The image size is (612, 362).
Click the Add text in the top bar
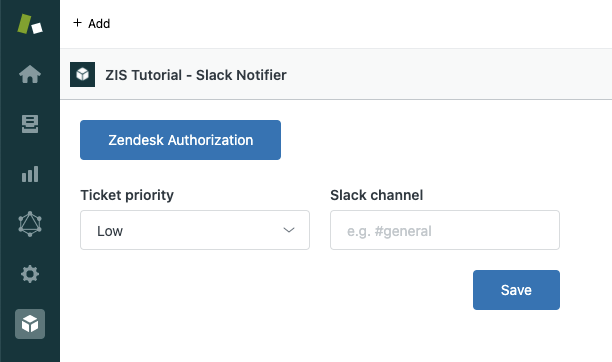pyautogui.click(x=99, y=24)
